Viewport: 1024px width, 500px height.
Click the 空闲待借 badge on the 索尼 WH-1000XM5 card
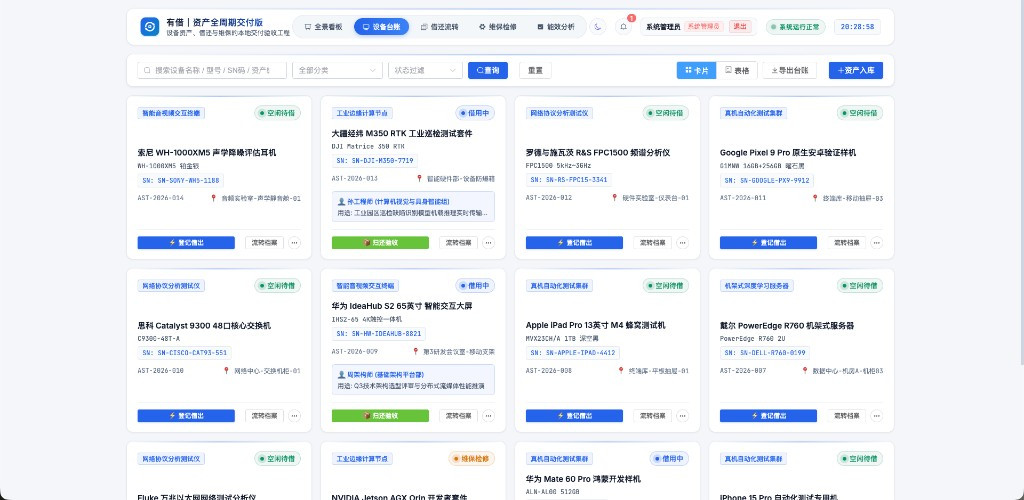coord(278,113)
